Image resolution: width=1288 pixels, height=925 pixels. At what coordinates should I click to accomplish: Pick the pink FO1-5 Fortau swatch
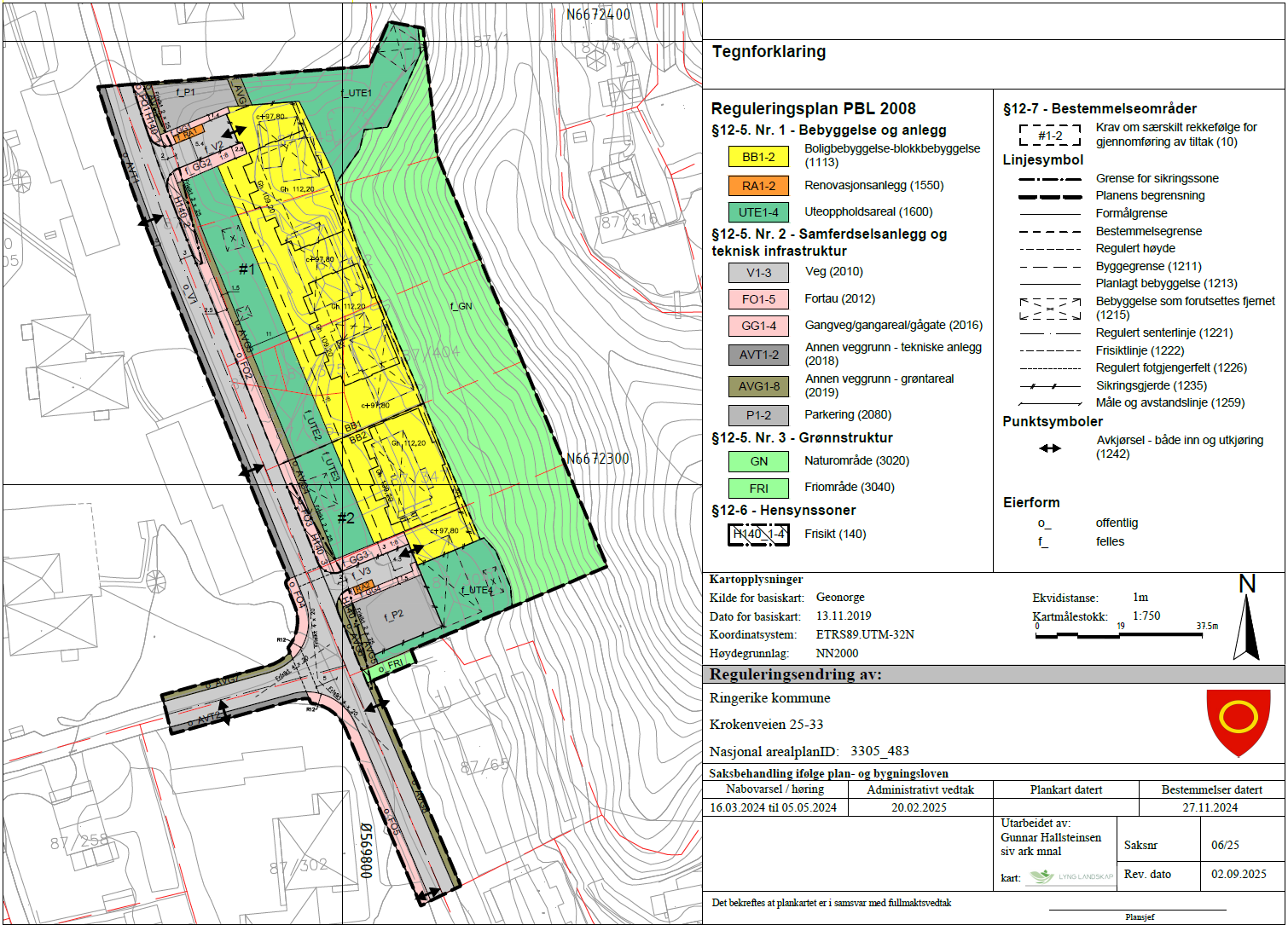(758, 299)
